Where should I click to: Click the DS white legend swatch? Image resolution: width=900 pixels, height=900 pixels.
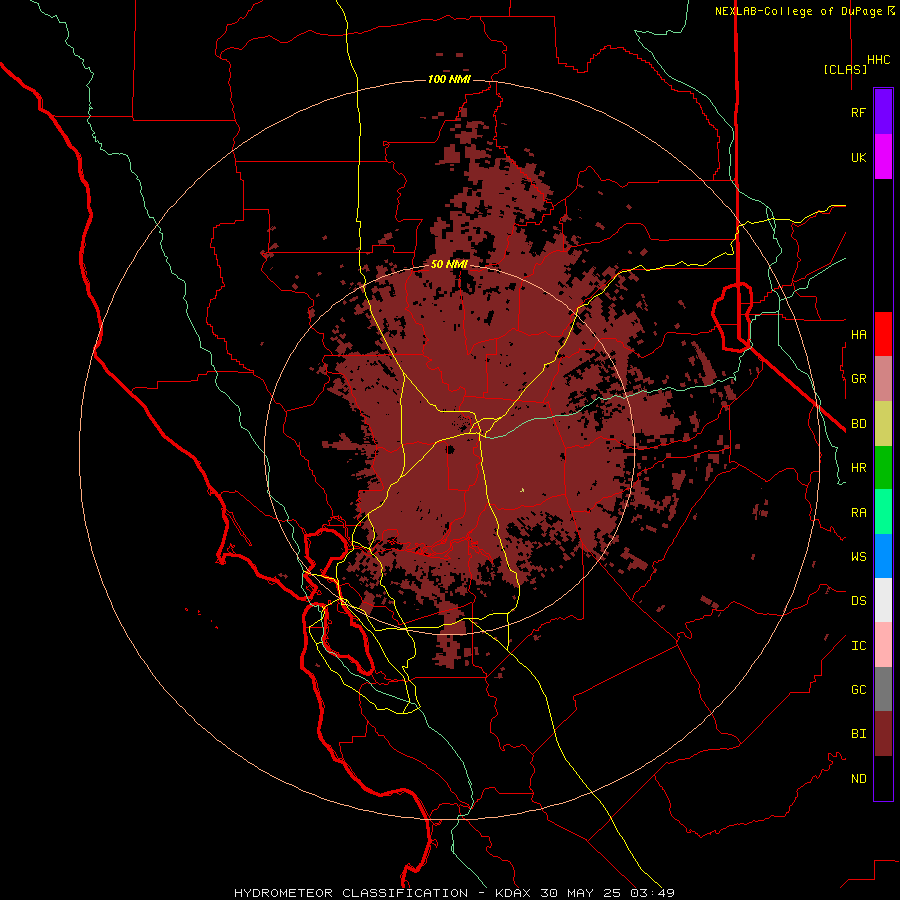click(883, 600)
